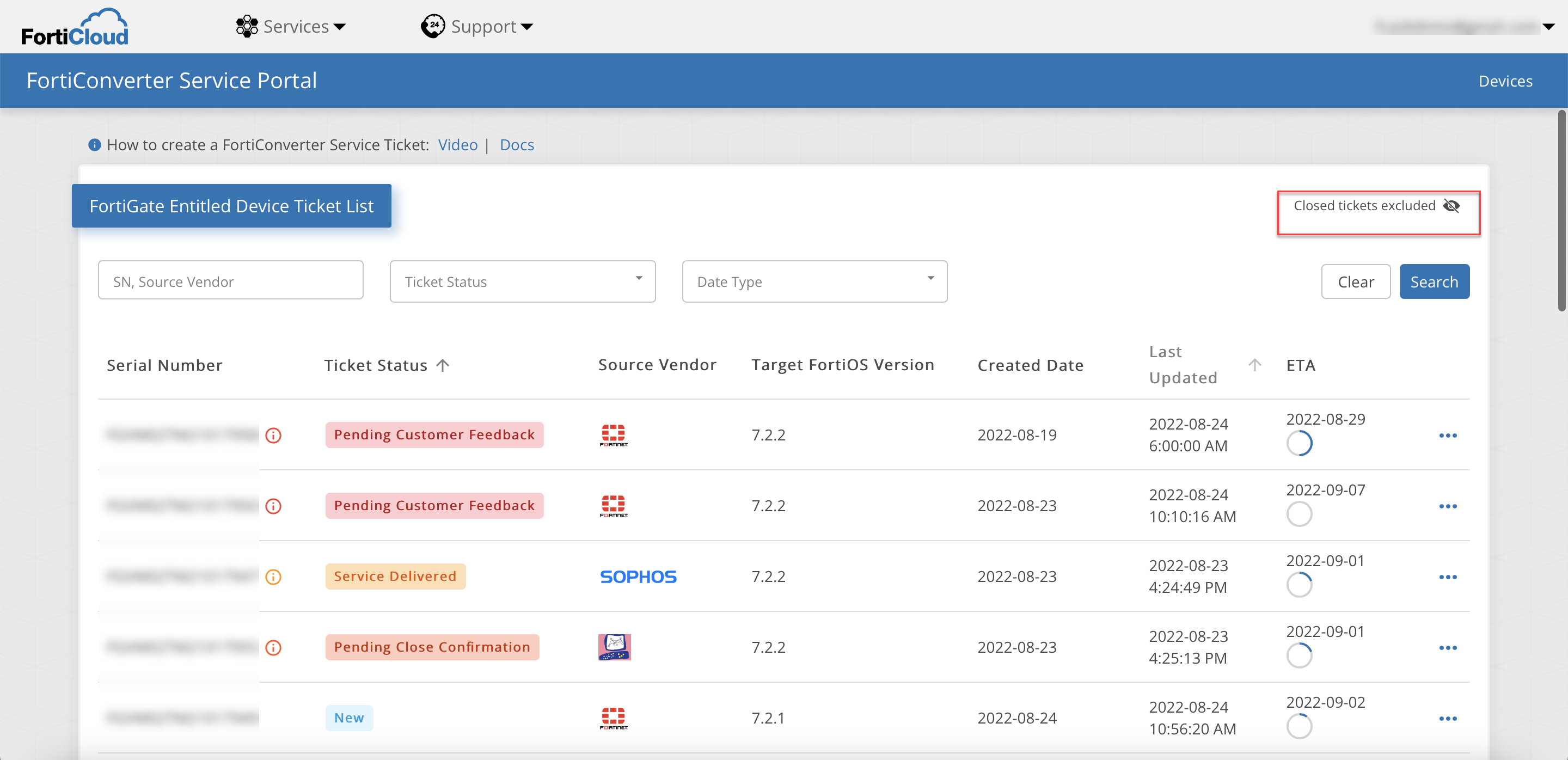Click the 2022-08-19 created date cell
1568x760 pixels.
(x=1016, y=435)
